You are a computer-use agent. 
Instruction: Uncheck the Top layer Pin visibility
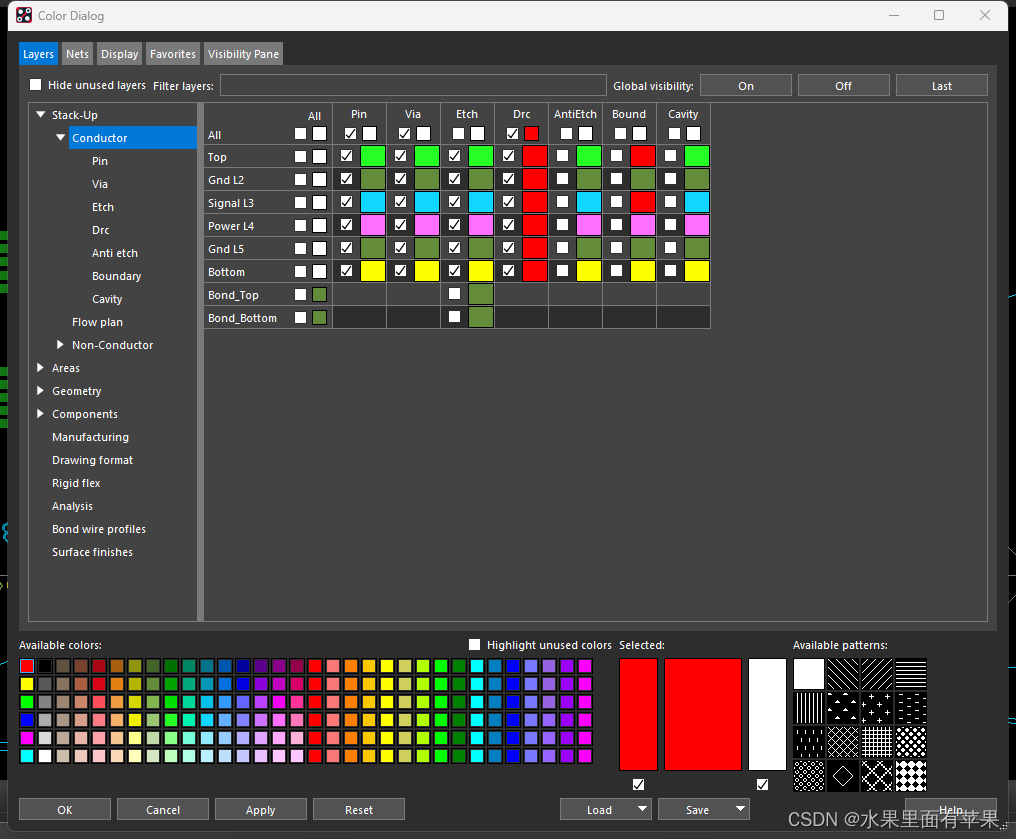point(347,156)
